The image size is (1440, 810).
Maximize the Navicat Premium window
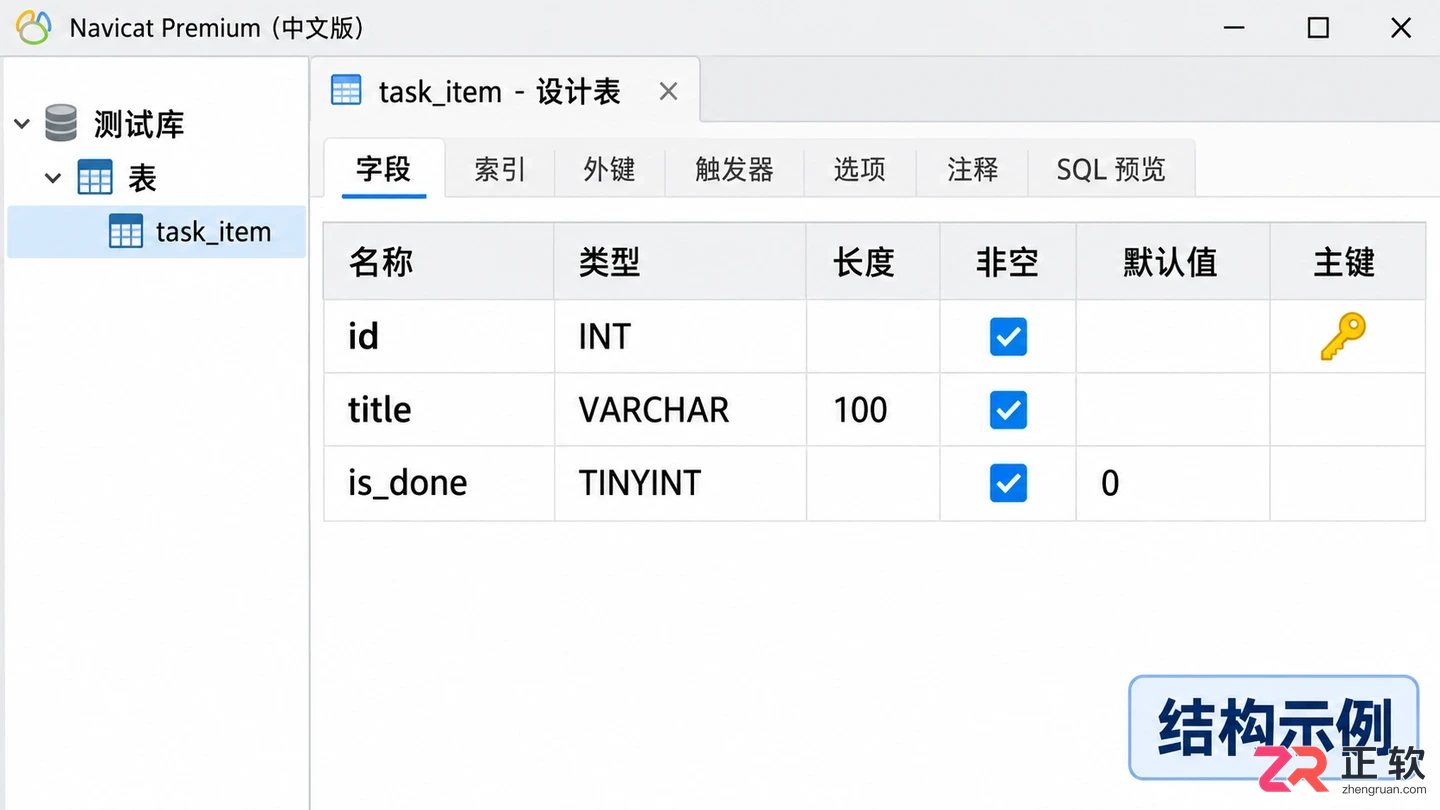pyautogui.click(x=1318, y=28)
